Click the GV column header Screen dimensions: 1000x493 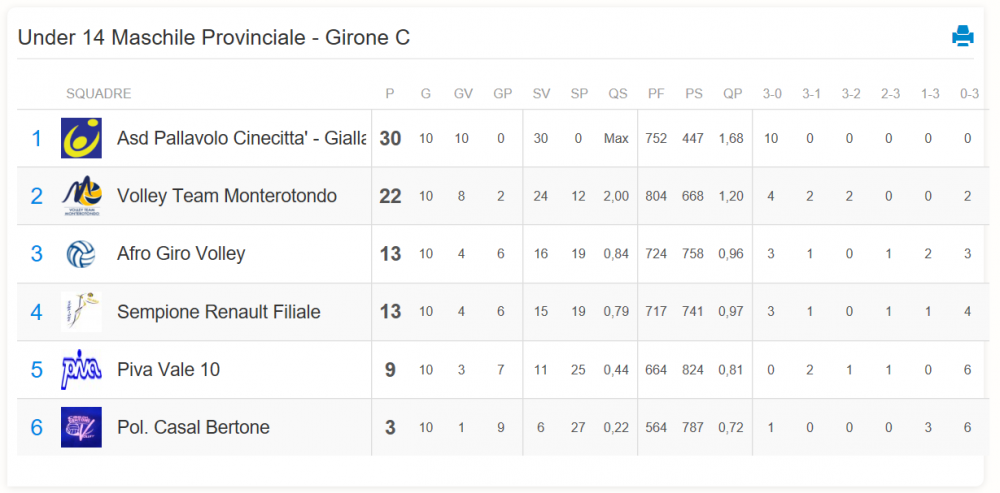[x=463, y=94]
